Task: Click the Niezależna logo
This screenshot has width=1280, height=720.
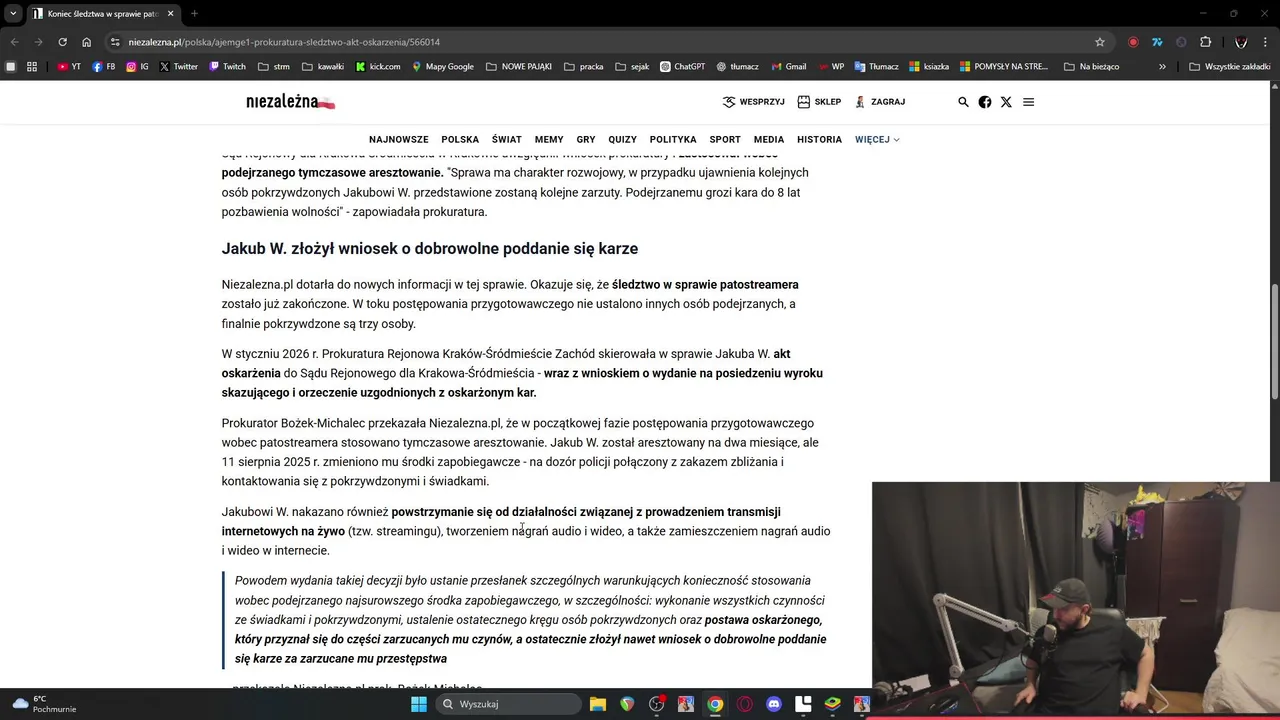Action: pos(290,102)
